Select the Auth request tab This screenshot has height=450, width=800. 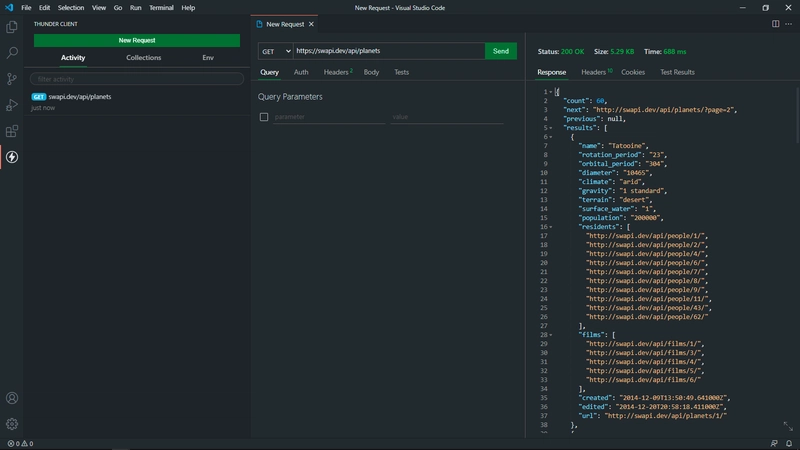click(301, 72)
